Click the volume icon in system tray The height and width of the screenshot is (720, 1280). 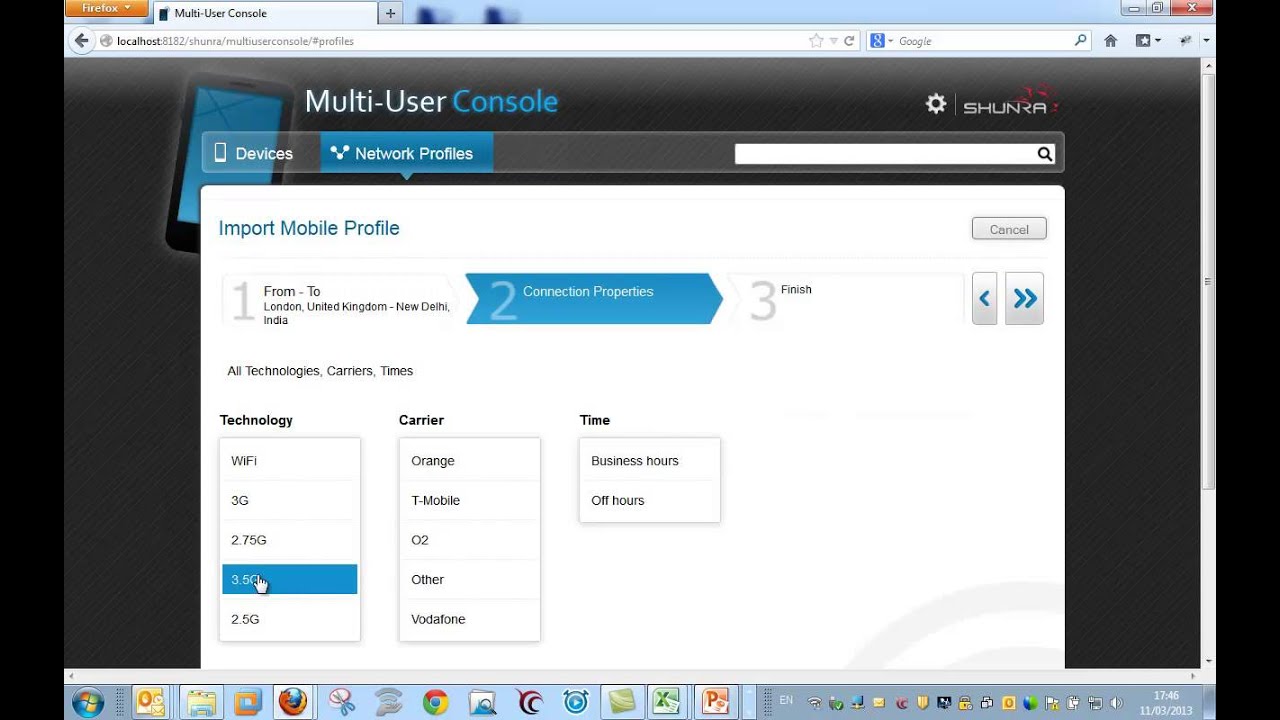pyautogui.click(x=1116, y=703)
